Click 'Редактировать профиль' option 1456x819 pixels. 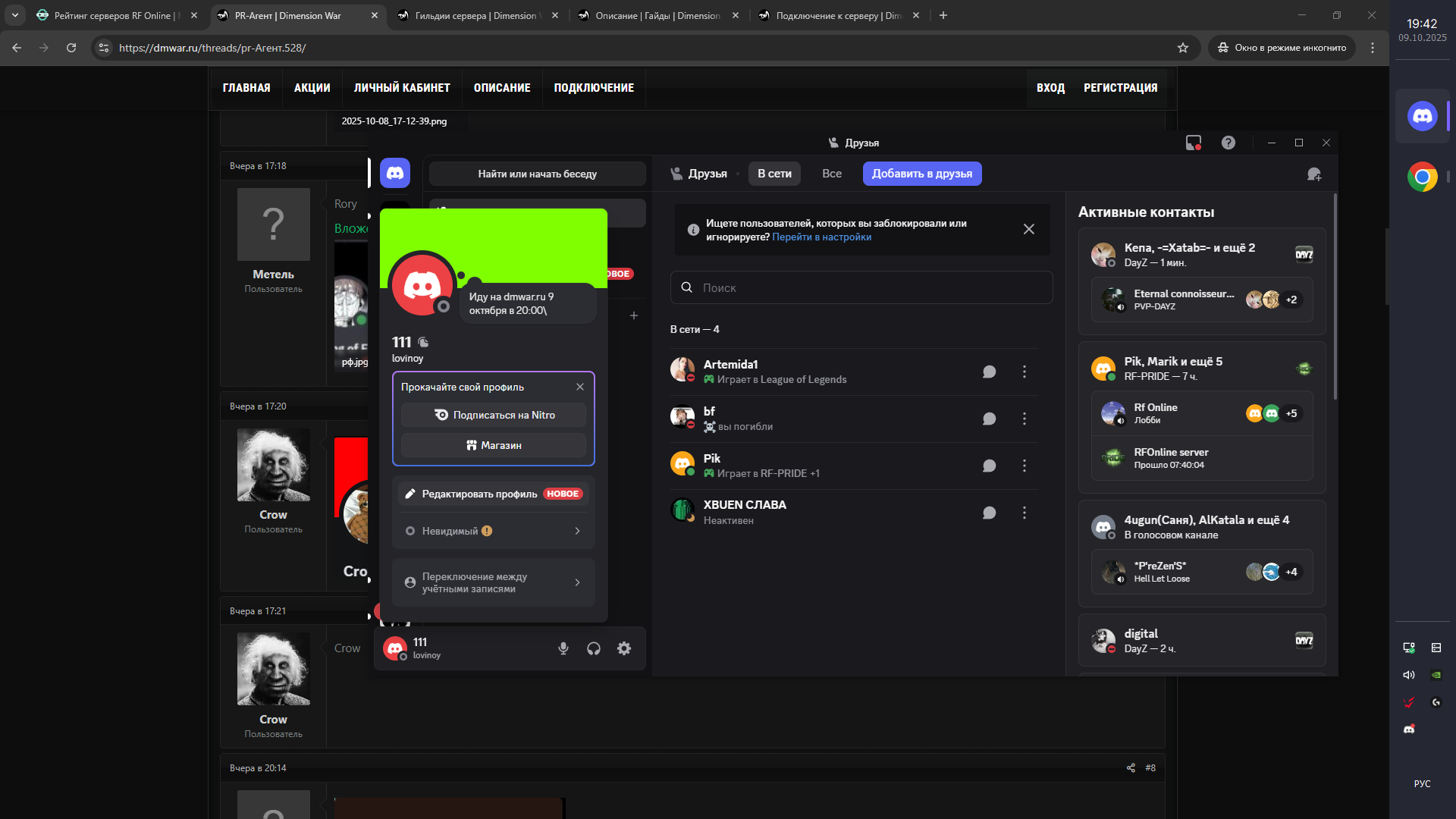point(494,494)
